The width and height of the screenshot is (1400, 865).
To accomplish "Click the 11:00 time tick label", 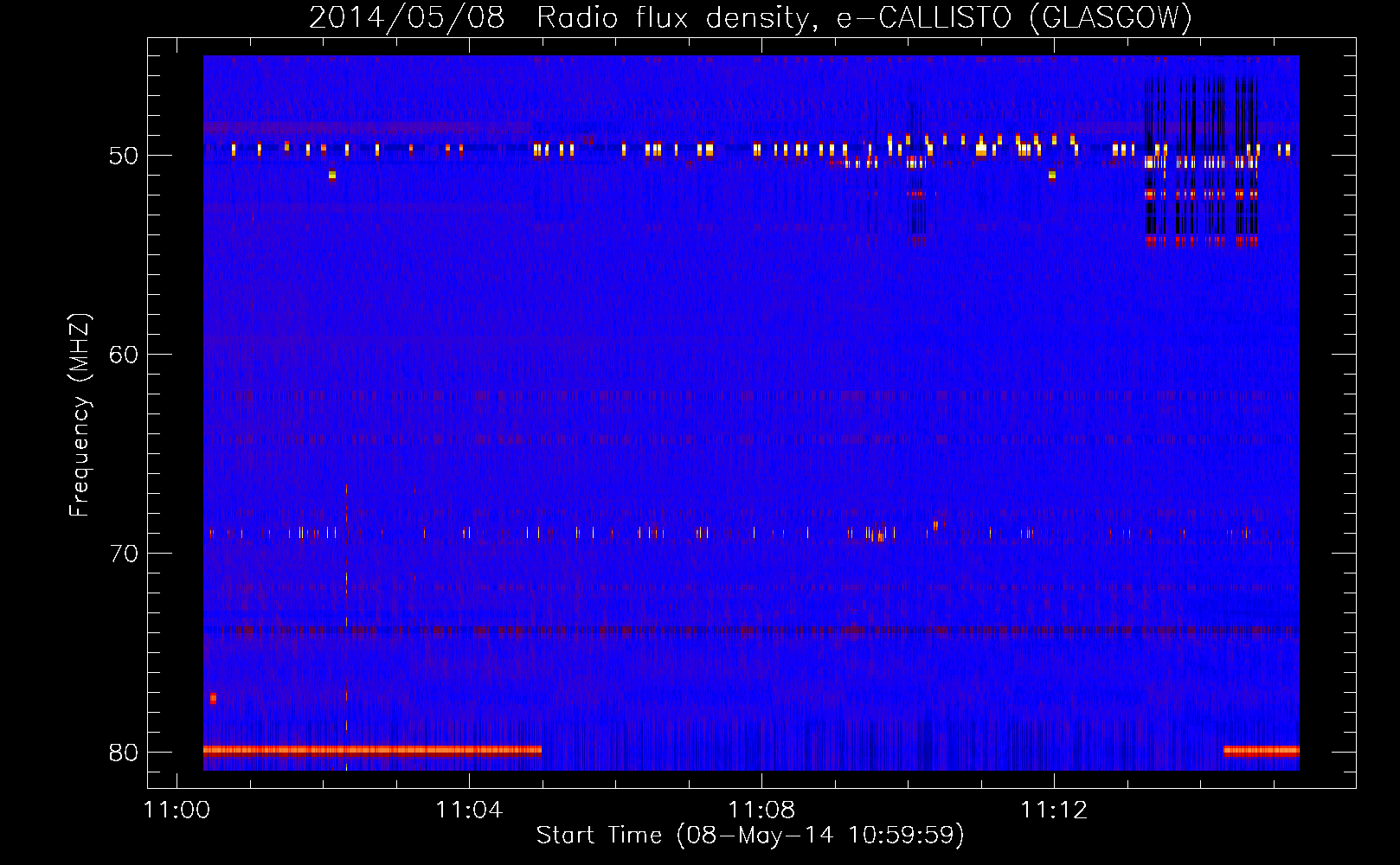I will [x=177, y=811].
